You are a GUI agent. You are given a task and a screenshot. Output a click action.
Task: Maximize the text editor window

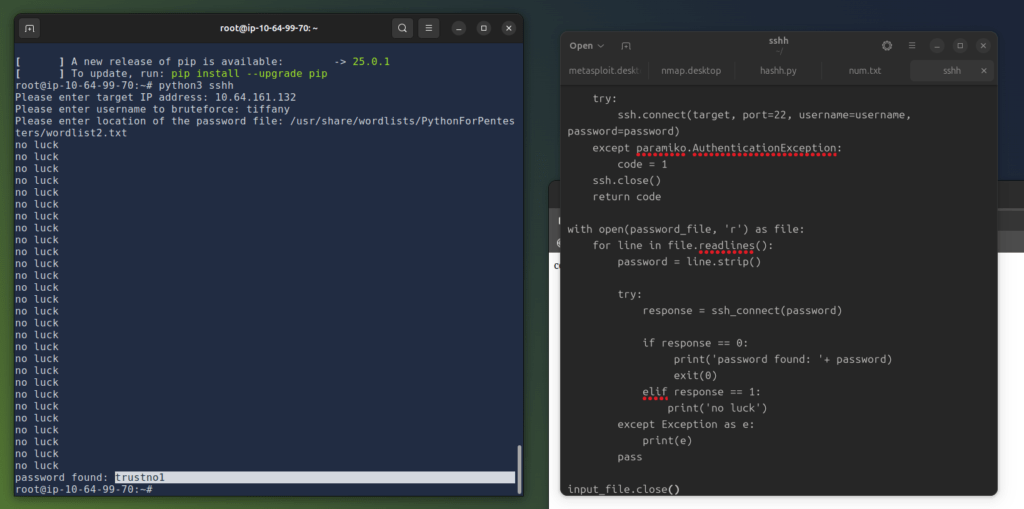[x=960, y=46]
